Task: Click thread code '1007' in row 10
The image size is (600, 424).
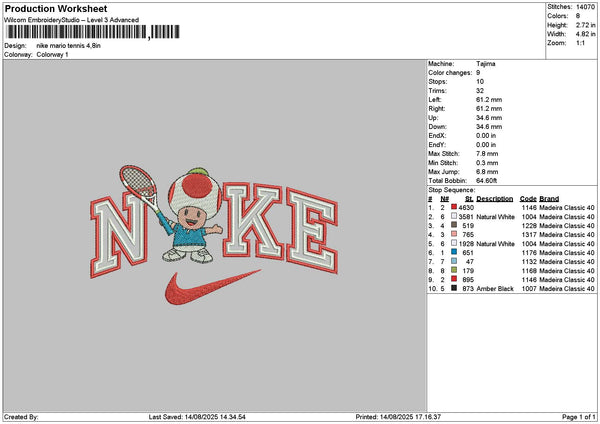Action: [529, 289]
